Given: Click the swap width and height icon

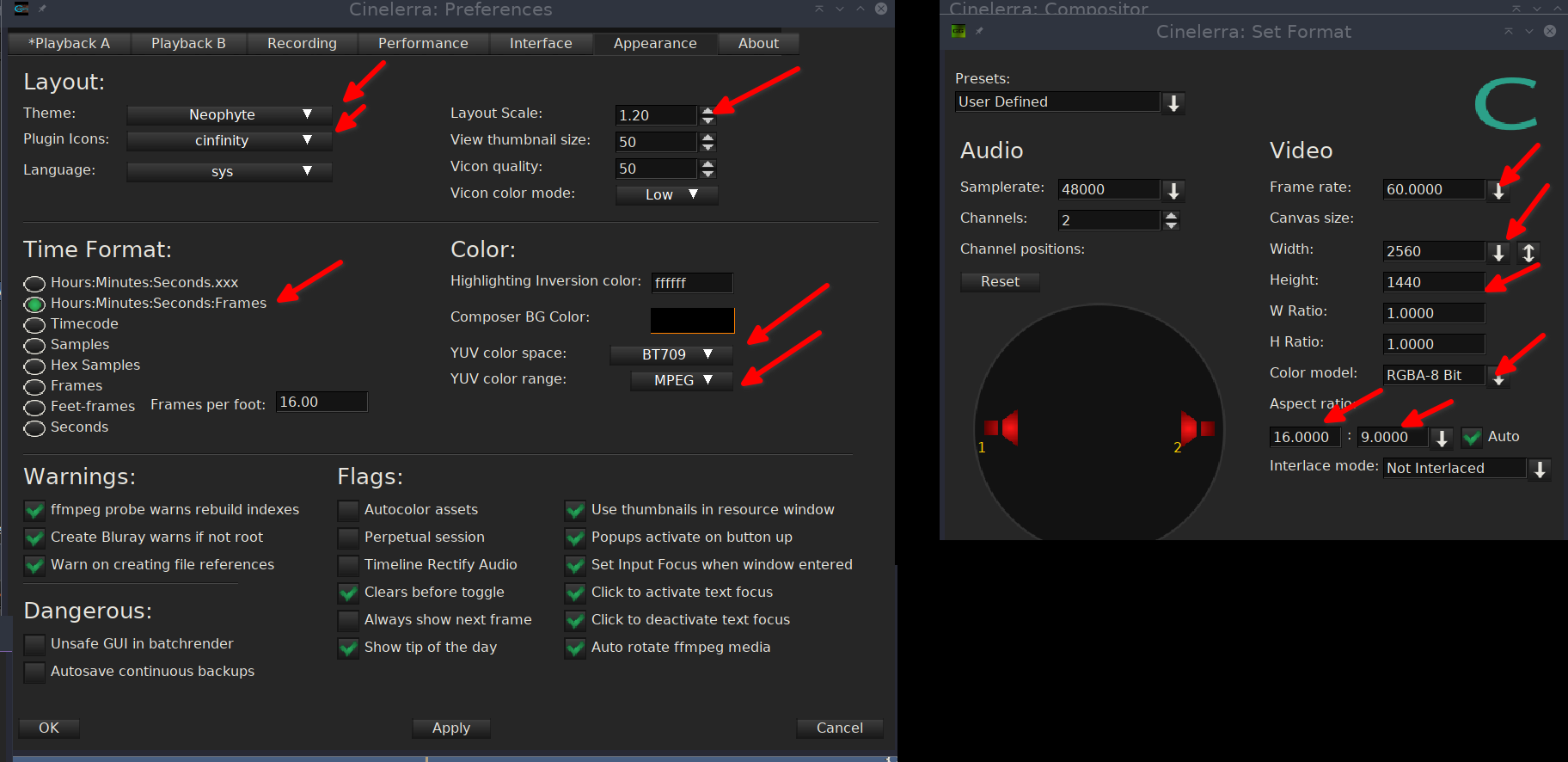Looking at the screenshot, I should [x=1528, y=252].
